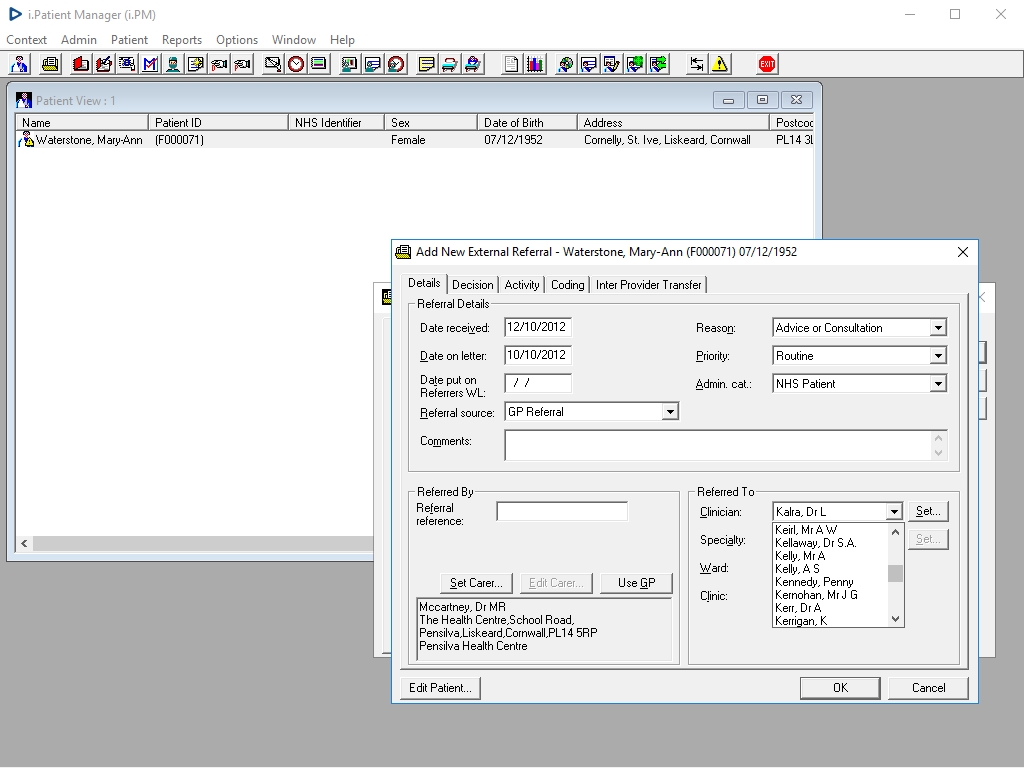Select 'Kernohan, Mr J G' in clinician list
The height and width of the screenshot is (768, 1024).
click(830, 595)
